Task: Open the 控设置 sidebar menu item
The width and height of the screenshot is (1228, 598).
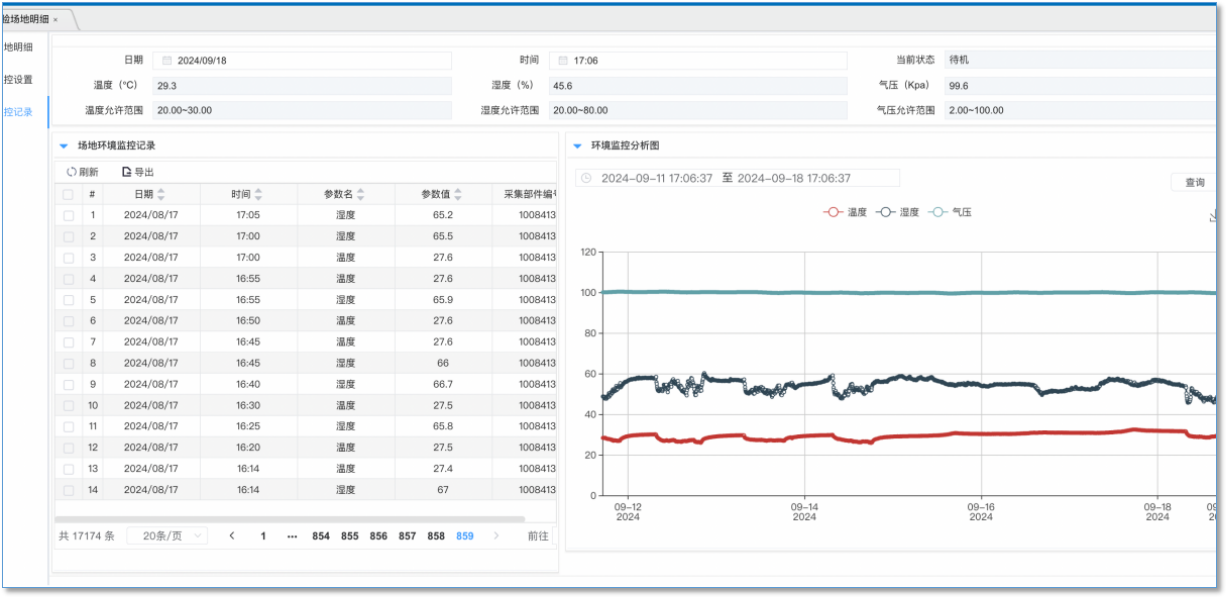Action: pyautogui.click(x=18, y=79)
